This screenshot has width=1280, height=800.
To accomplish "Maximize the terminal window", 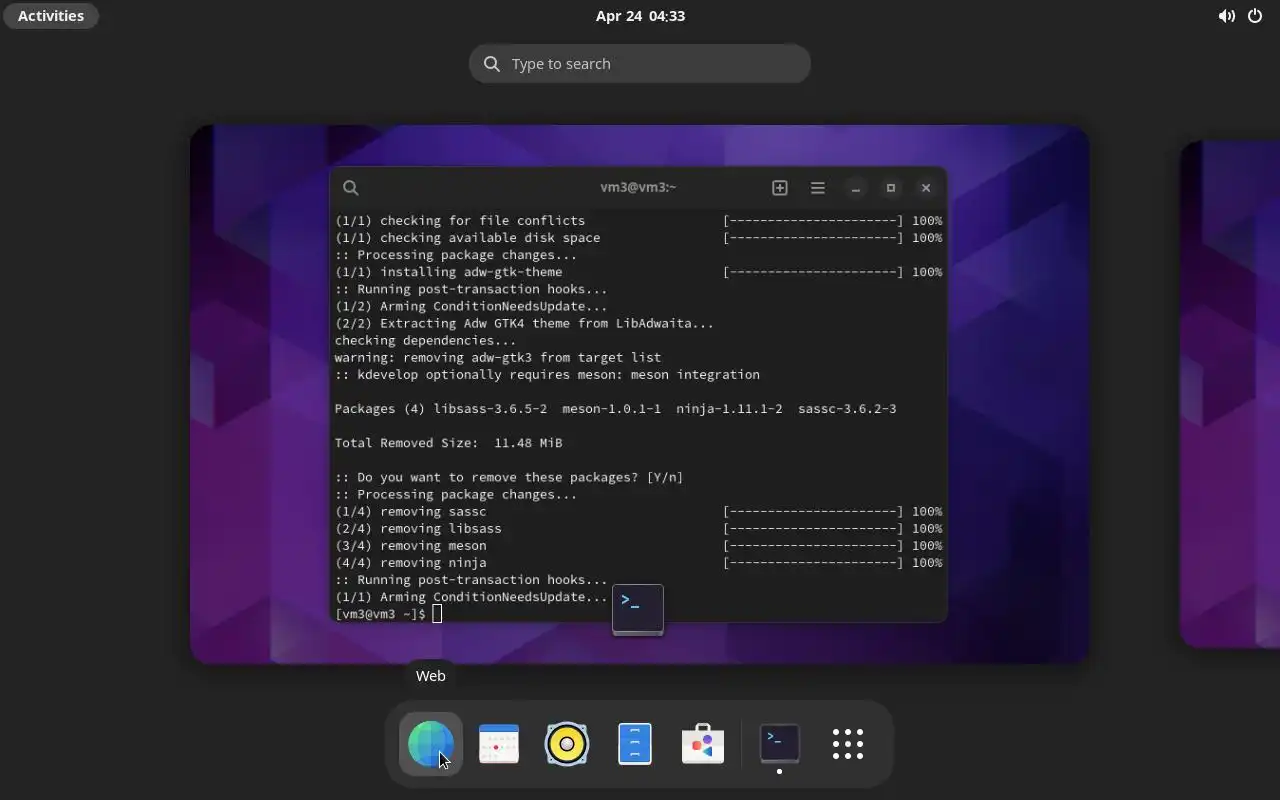I will coord(891,188).
